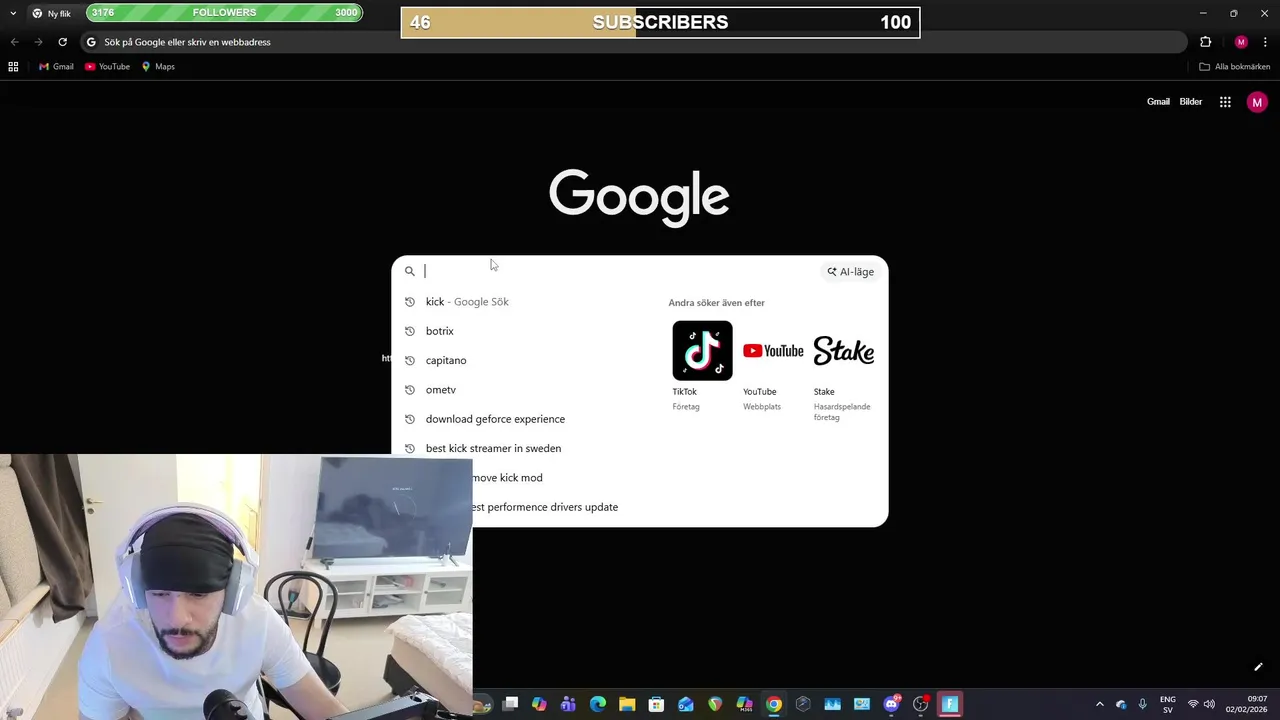Open the Photos app in taskbar

(x=832, y=704)
